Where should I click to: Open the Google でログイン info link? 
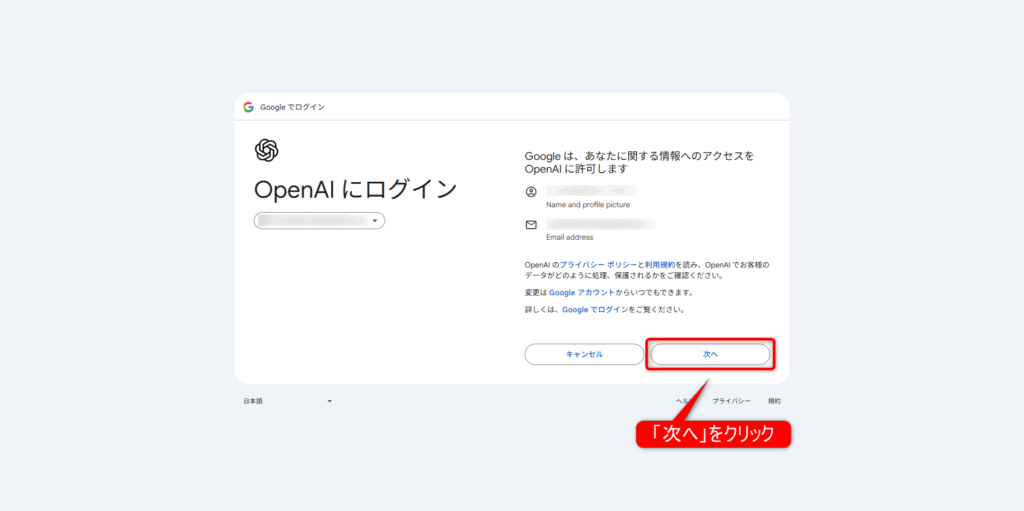(x=595, y=310)
